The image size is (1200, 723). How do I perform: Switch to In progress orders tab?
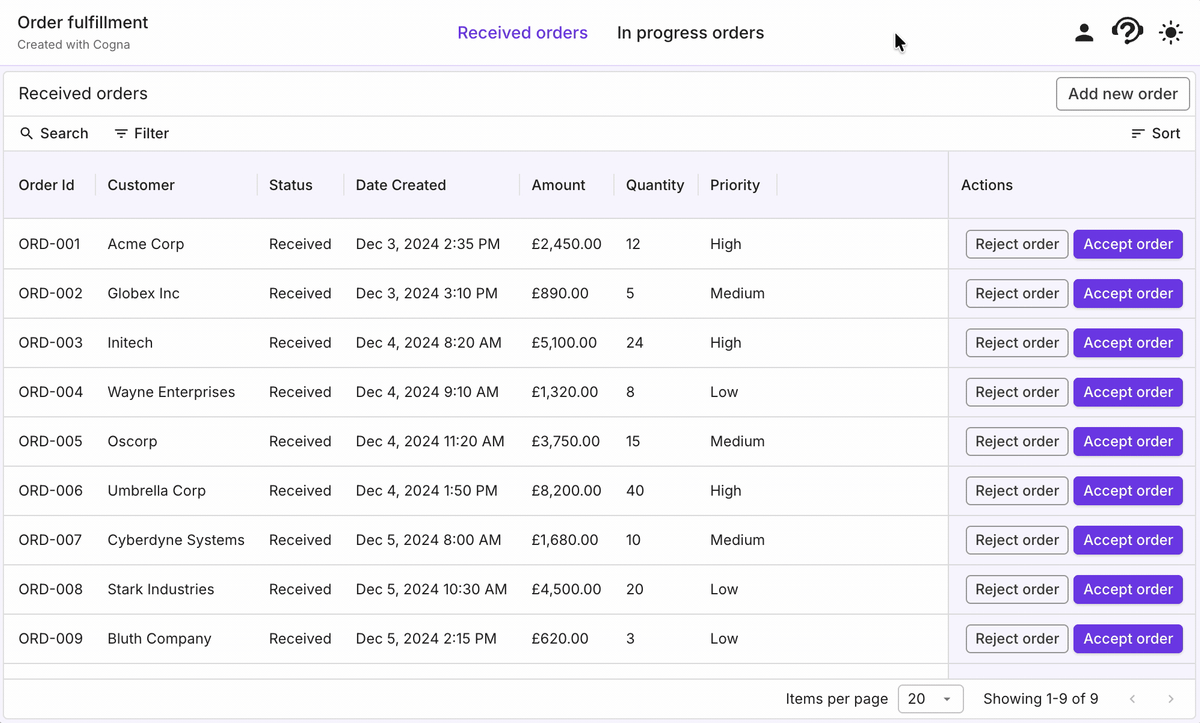coord(690,33)
